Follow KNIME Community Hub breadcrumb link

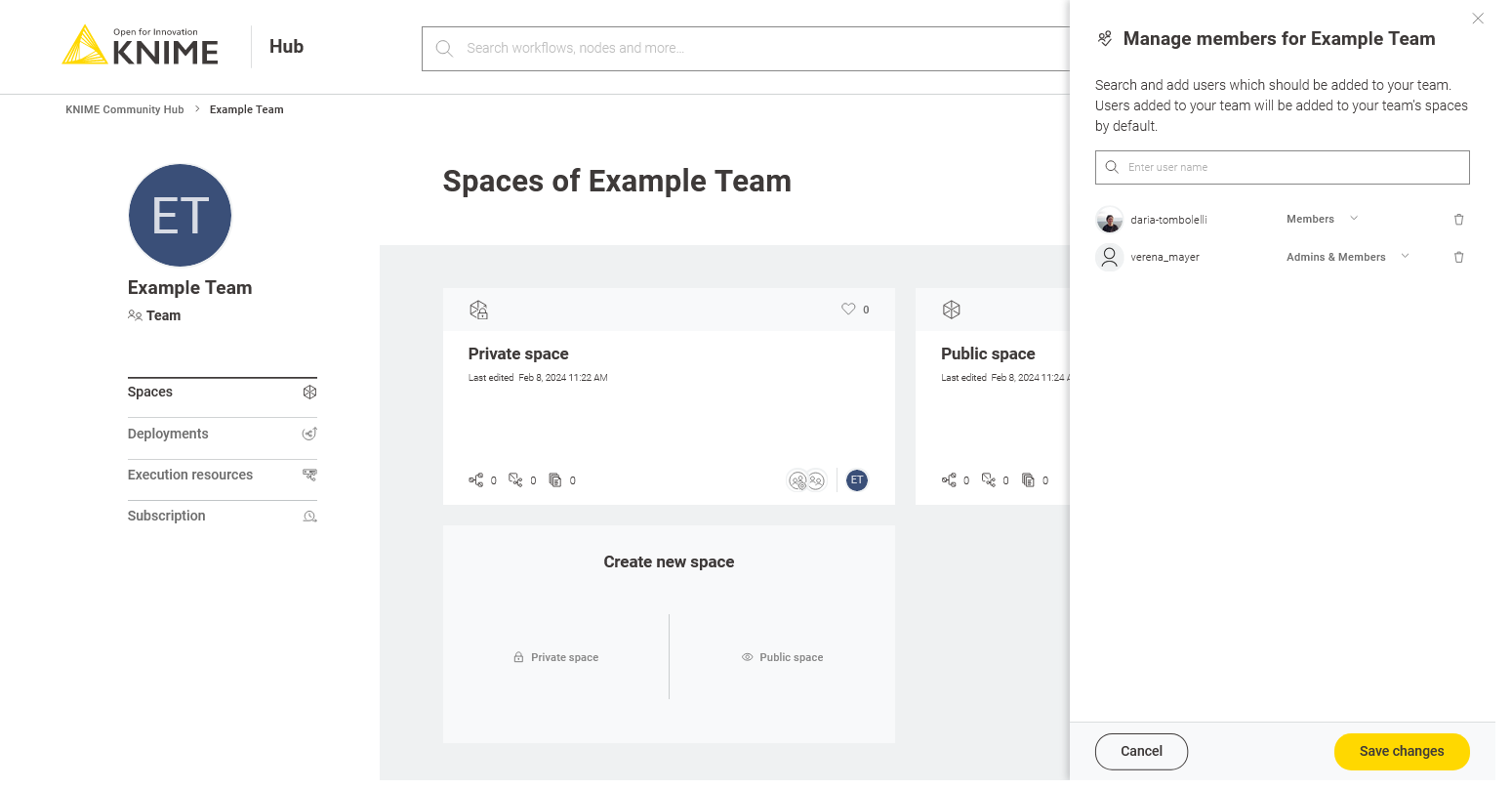point(125,109)
